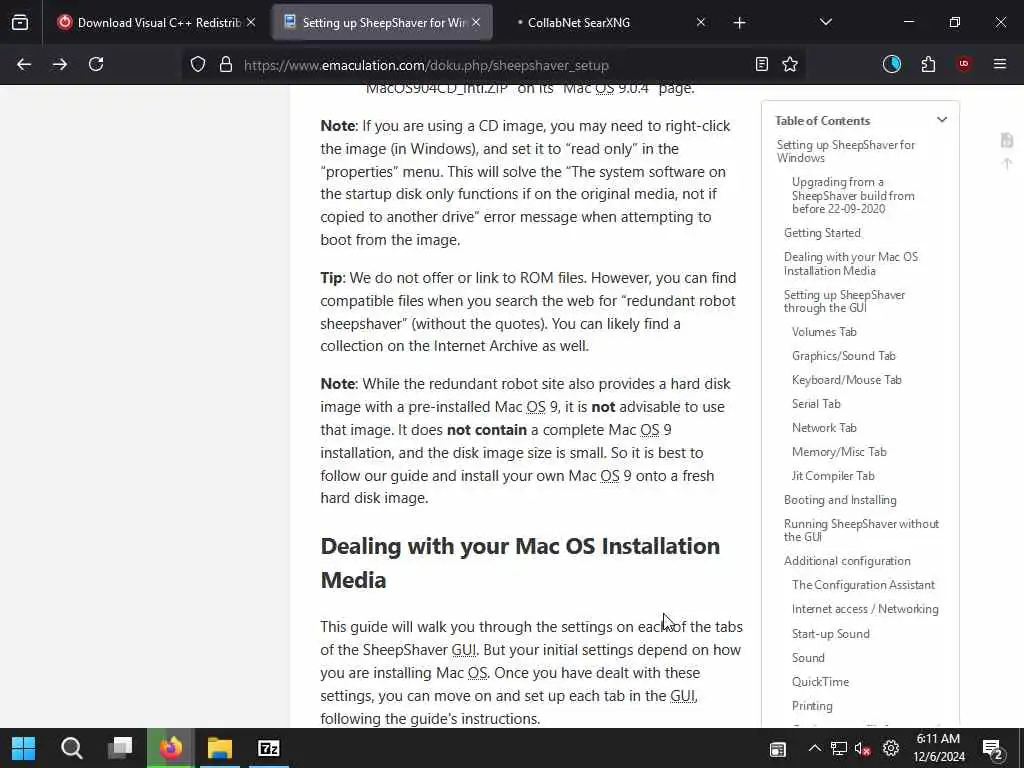
Task: Jump to Serial Tab section
Action: pos(816,404)
